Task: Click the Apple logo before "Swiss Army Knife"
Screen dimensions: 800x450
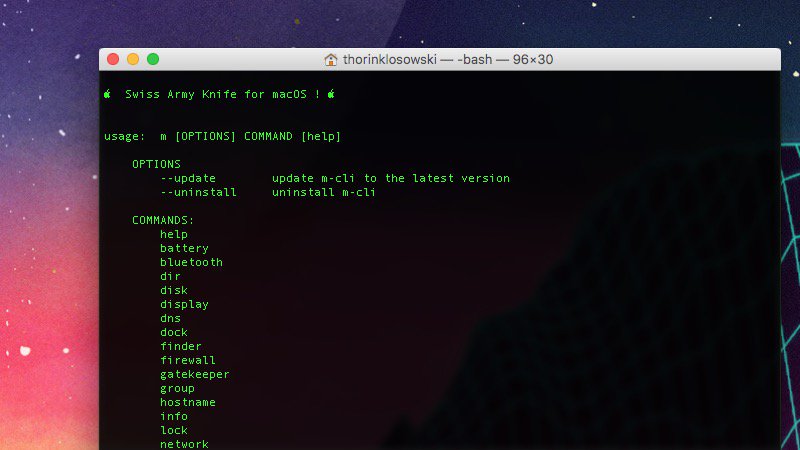Action: click(107, 94)
